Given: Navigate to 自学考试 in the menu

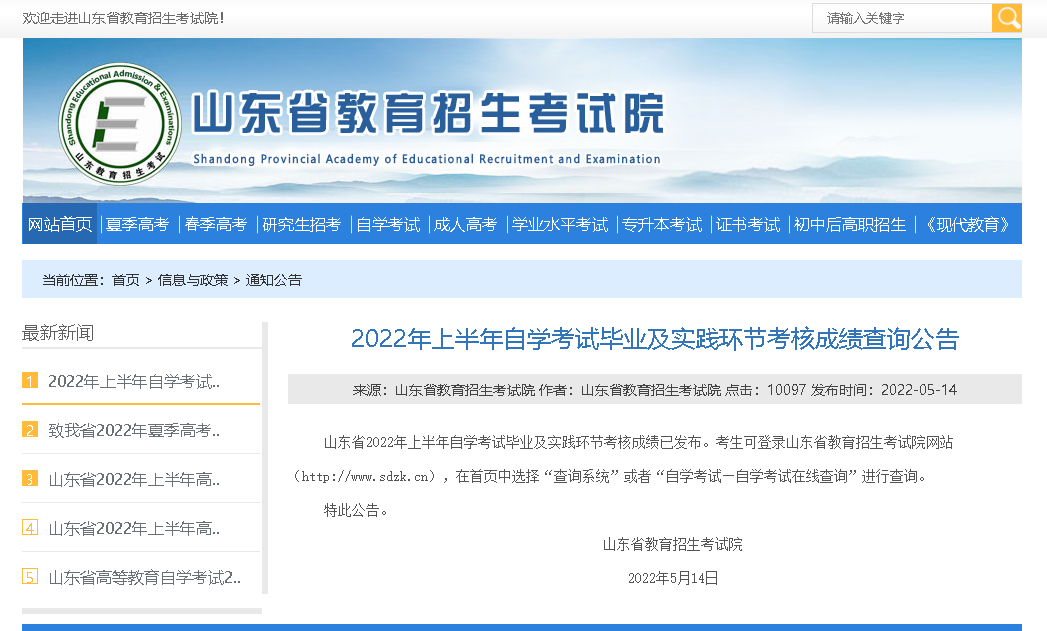Looking at the screenshot, I should 388,224.
